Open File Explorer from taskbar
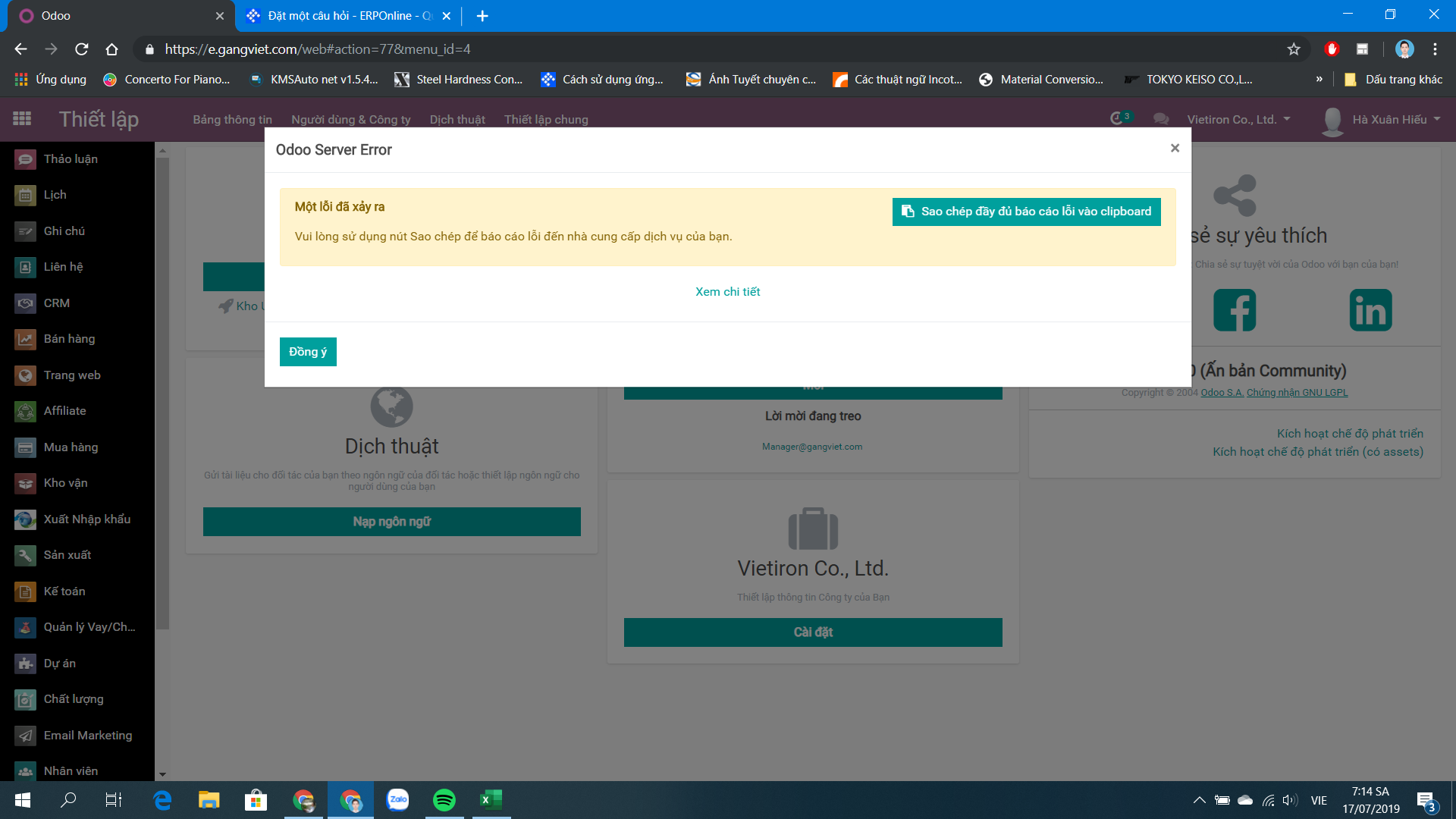 pyautogui.click(x=209, y=800)
